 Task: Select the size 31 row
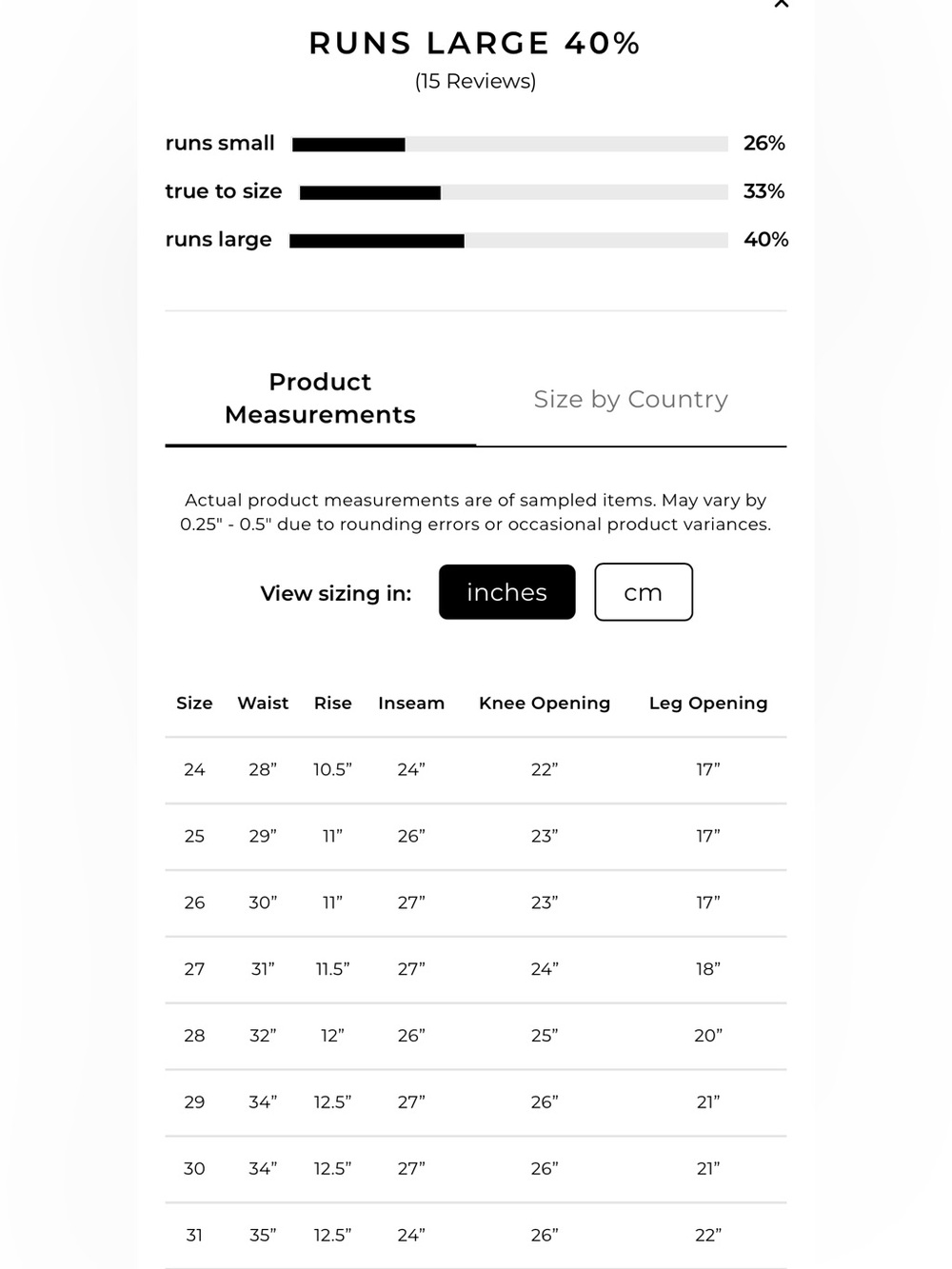(x=476, y=1236)
